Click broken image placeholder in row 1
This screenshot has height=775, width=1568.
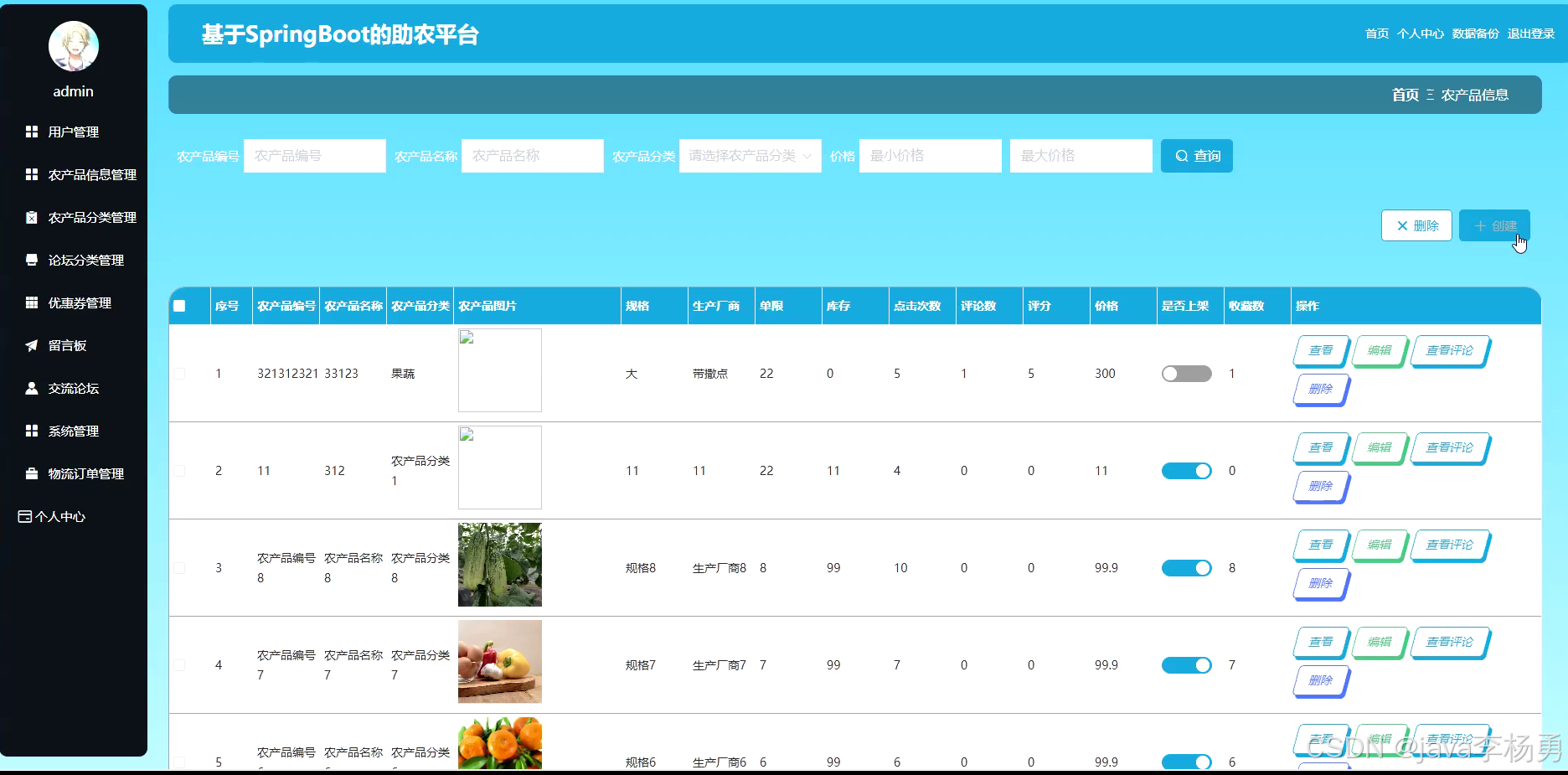pos(500,370)
